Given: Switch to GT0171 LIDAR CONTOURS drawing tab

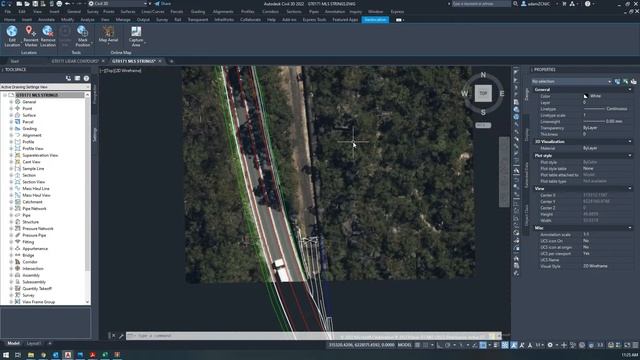Looking at the screenshot, I should (x=75, y=61).
